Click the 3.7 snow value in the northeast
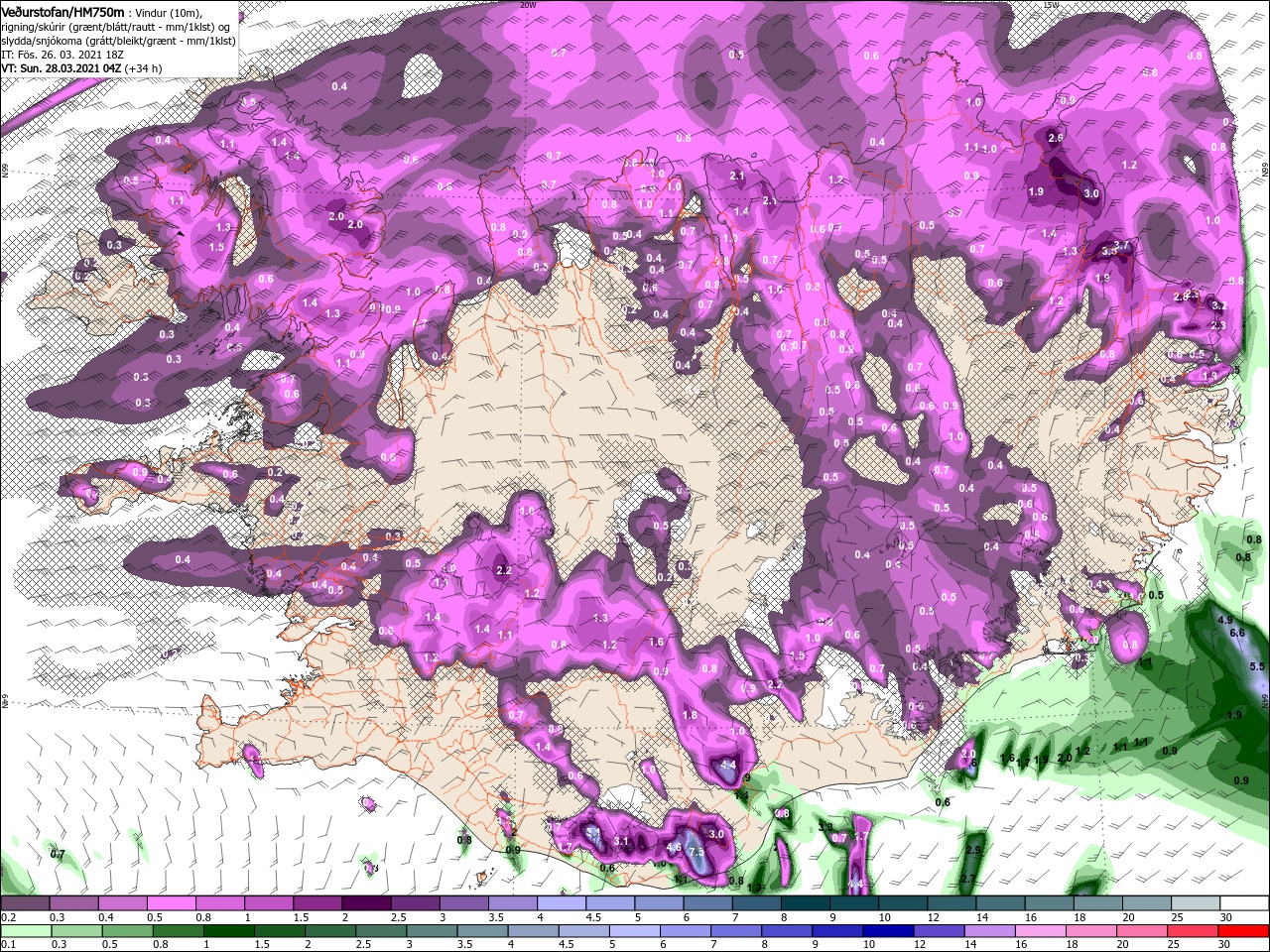 click(1122, 245)
